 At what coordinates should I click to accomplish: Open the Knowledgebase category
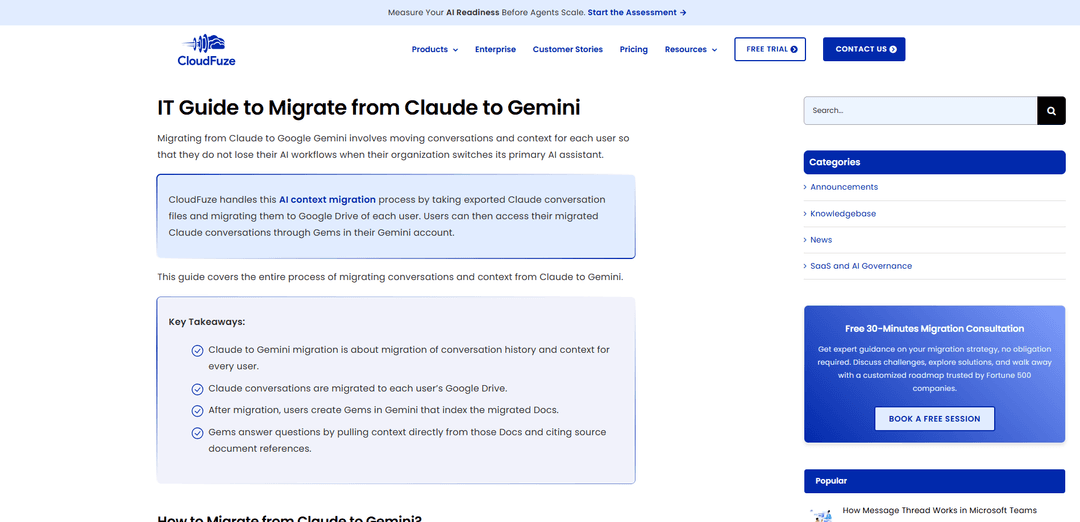coord(843,213)
